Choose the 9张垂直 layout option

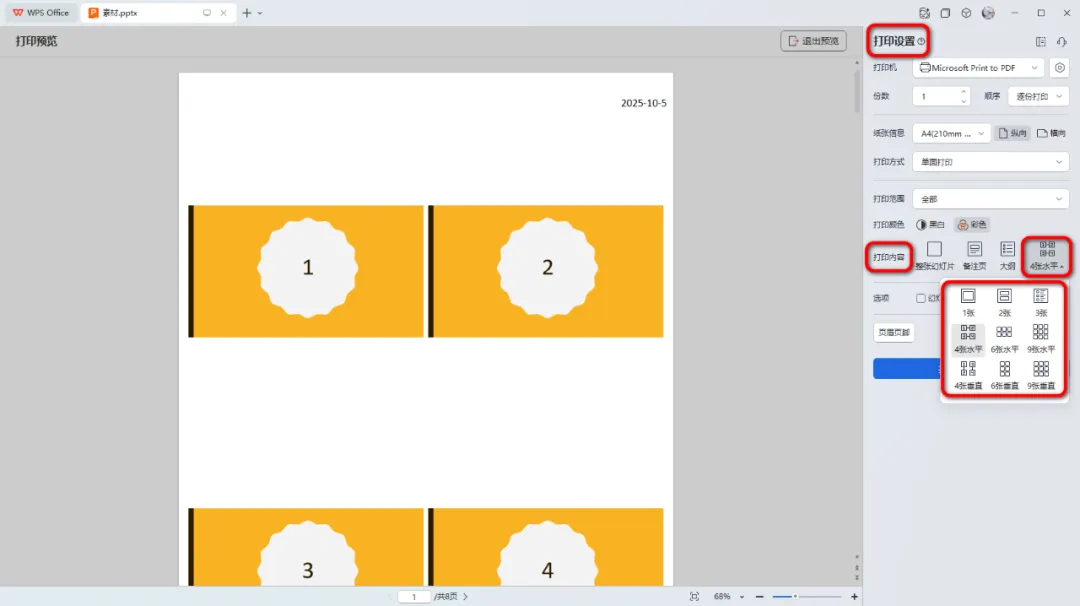tap(1041, 375)
